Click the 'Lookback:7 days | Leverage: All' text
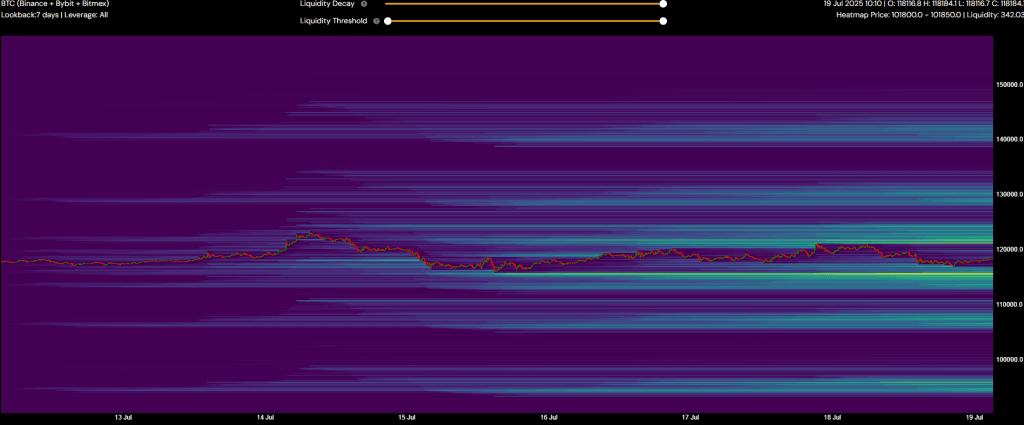This screenshot has height=425, width=1024. (54, 14)
